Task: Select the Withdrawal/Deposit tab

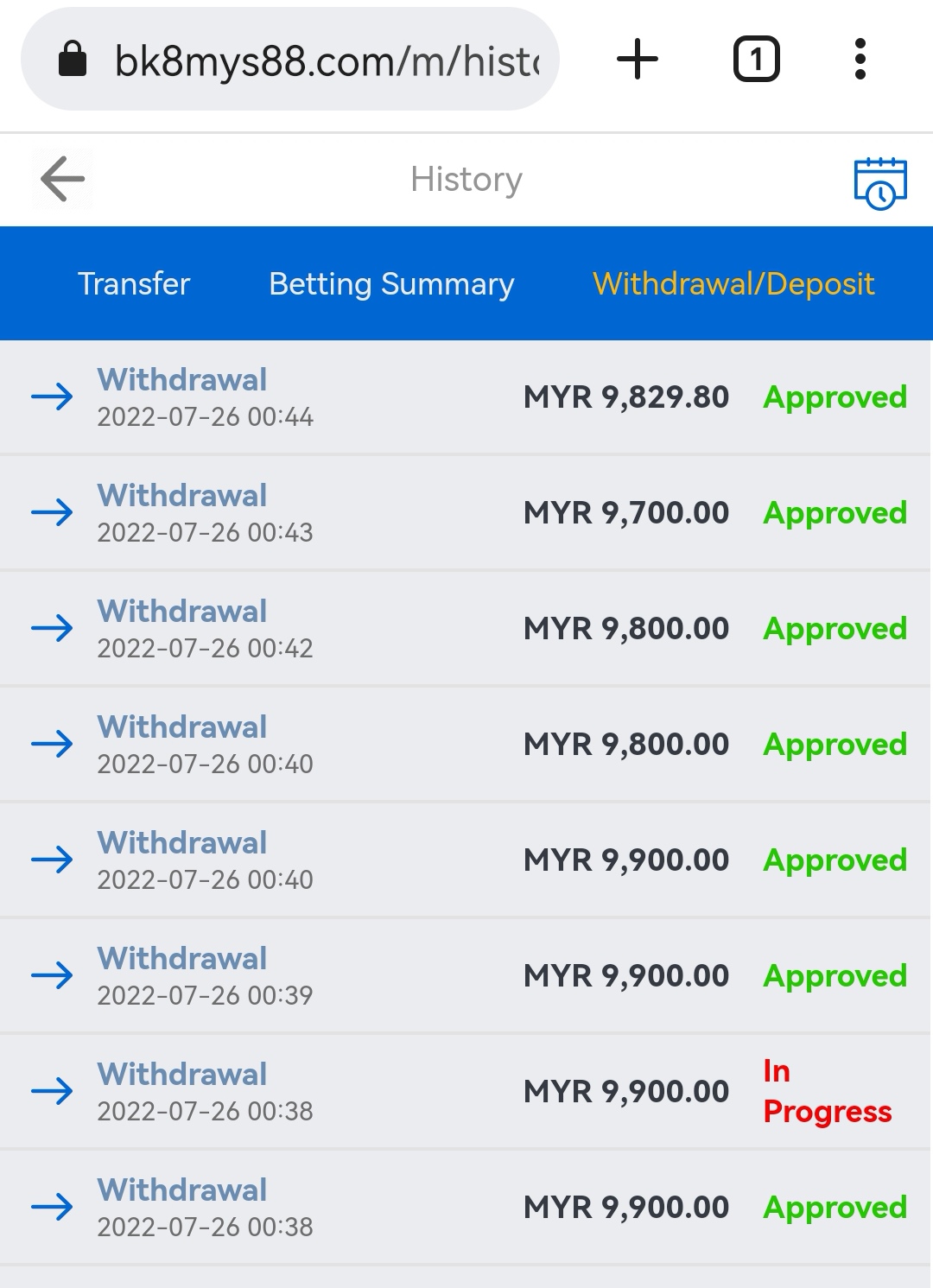Action: [x=733, y=284]
